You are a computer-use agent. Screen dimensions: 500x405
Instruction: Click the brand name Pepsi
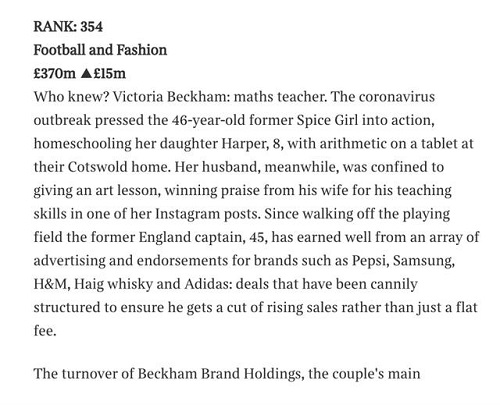point(369,261)
